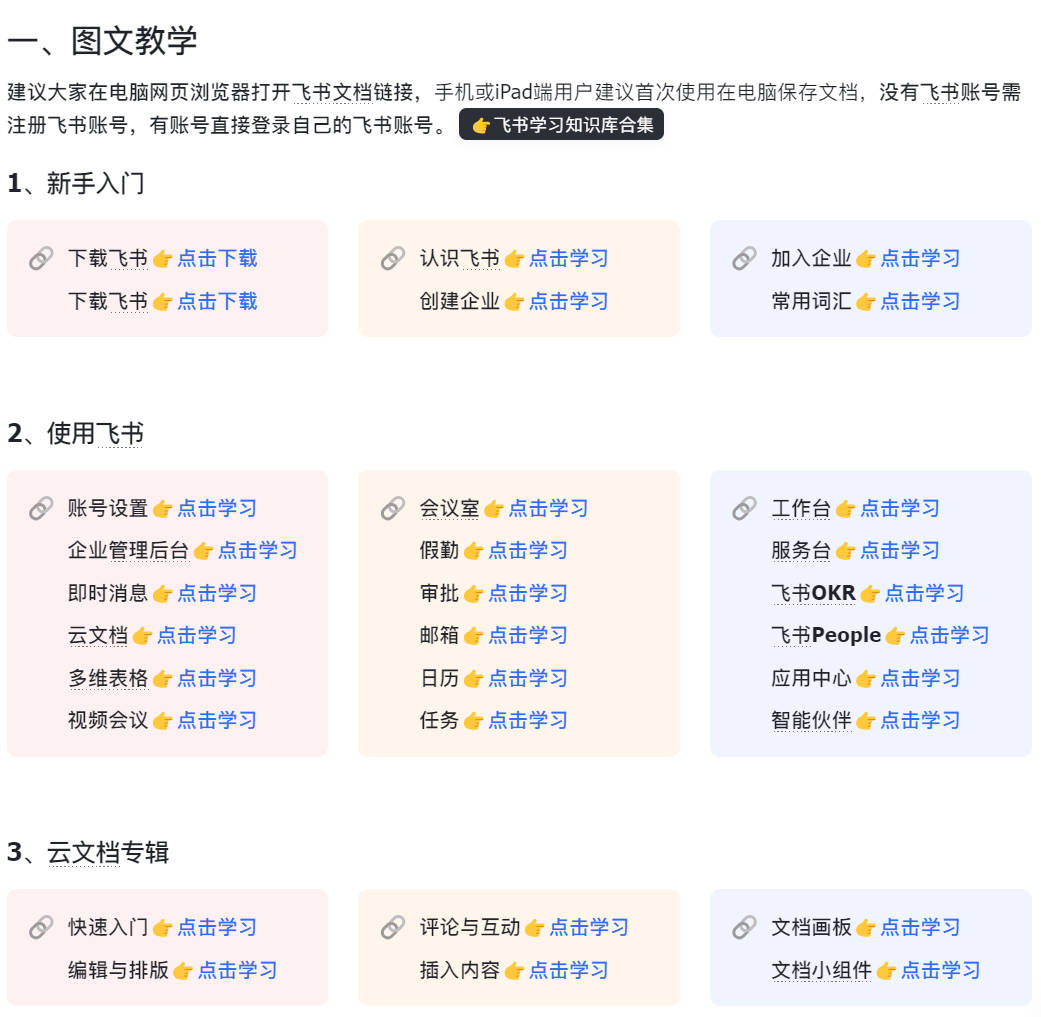
Task: Open 点击学习 link for 假勤
Action: [528, 550]
